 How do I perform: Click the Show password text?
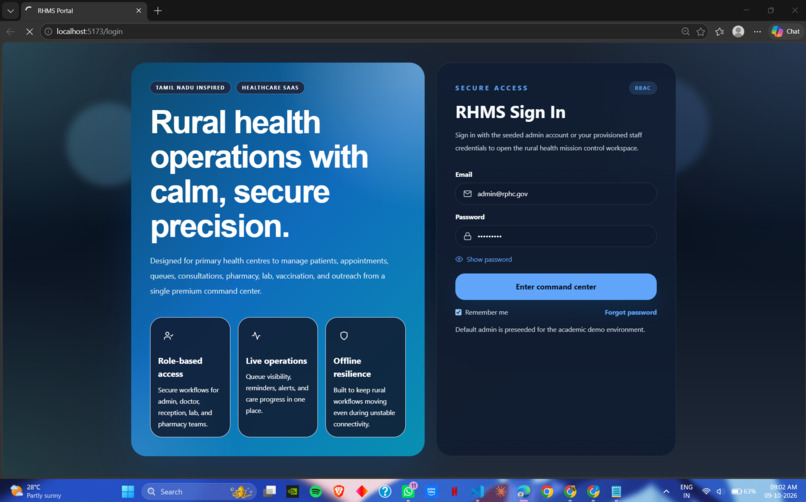coord(489,259)
